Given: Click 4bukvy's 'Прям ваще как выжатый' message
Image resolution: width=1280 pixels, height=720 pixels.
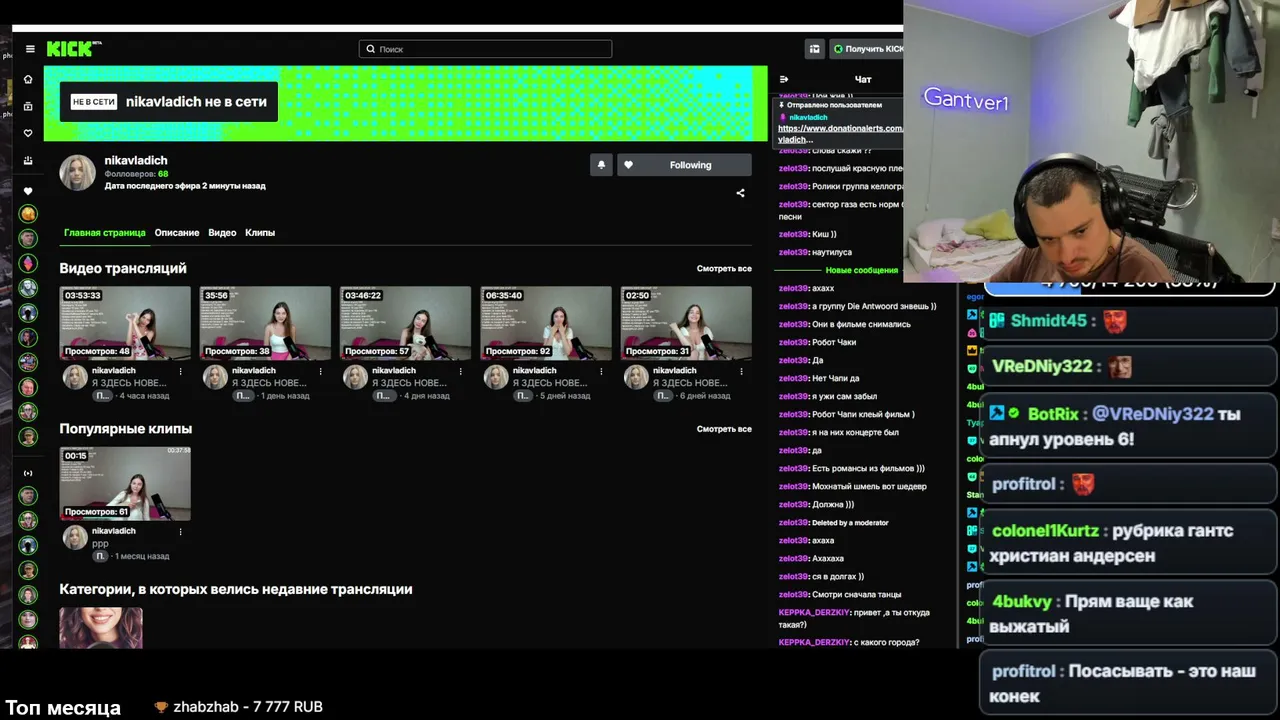Looking at the screenshot, I should tap(1127, 614).
